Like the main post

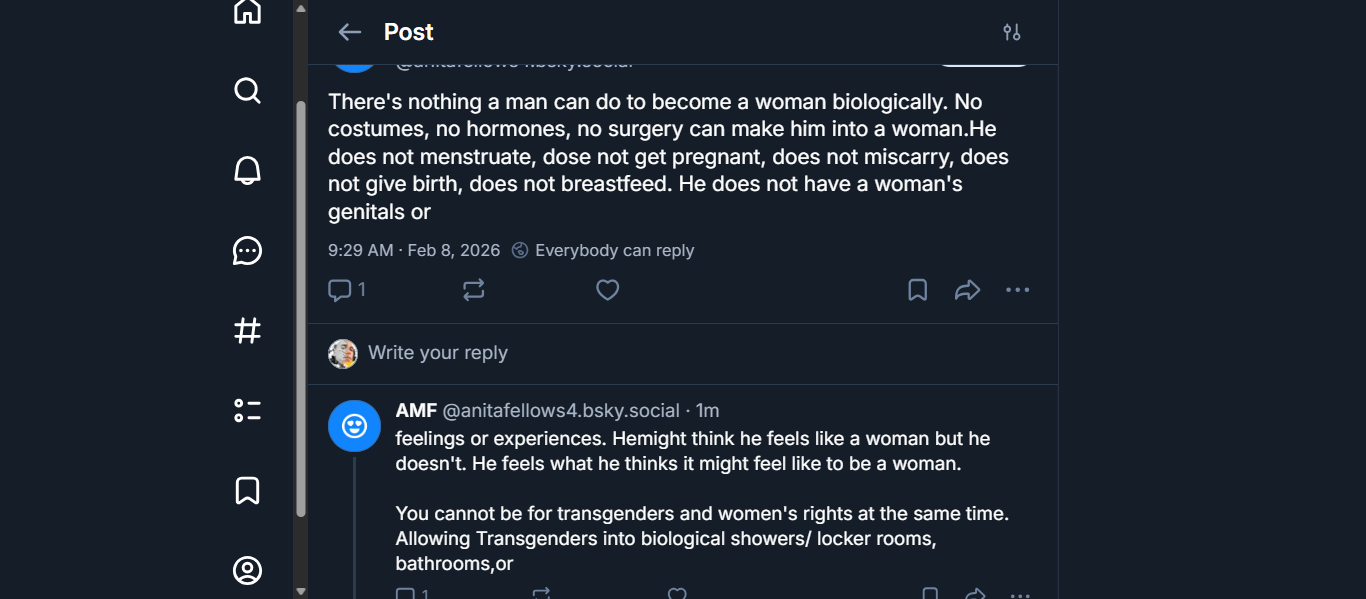[607, 290]
